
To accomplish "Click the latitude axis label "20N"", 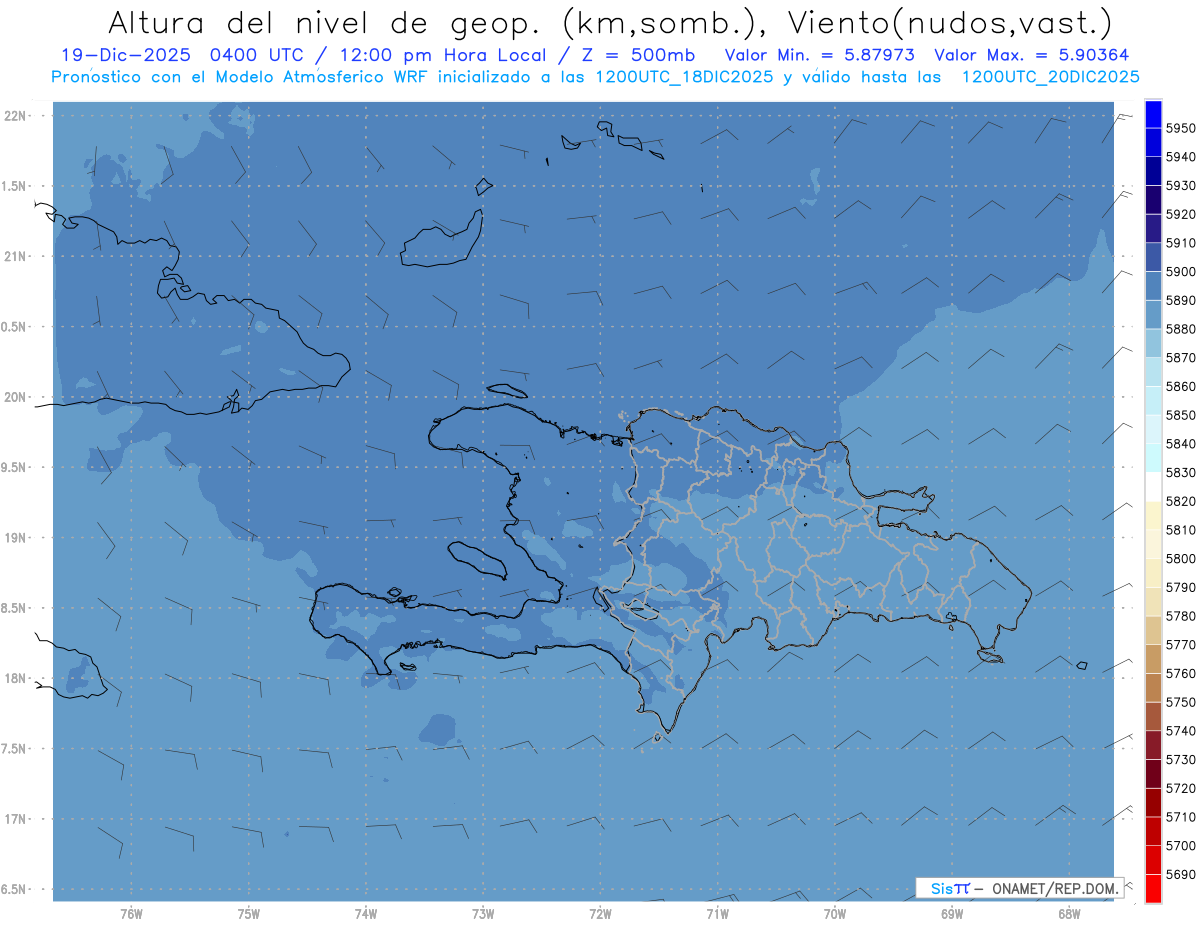I will point(15,397).
